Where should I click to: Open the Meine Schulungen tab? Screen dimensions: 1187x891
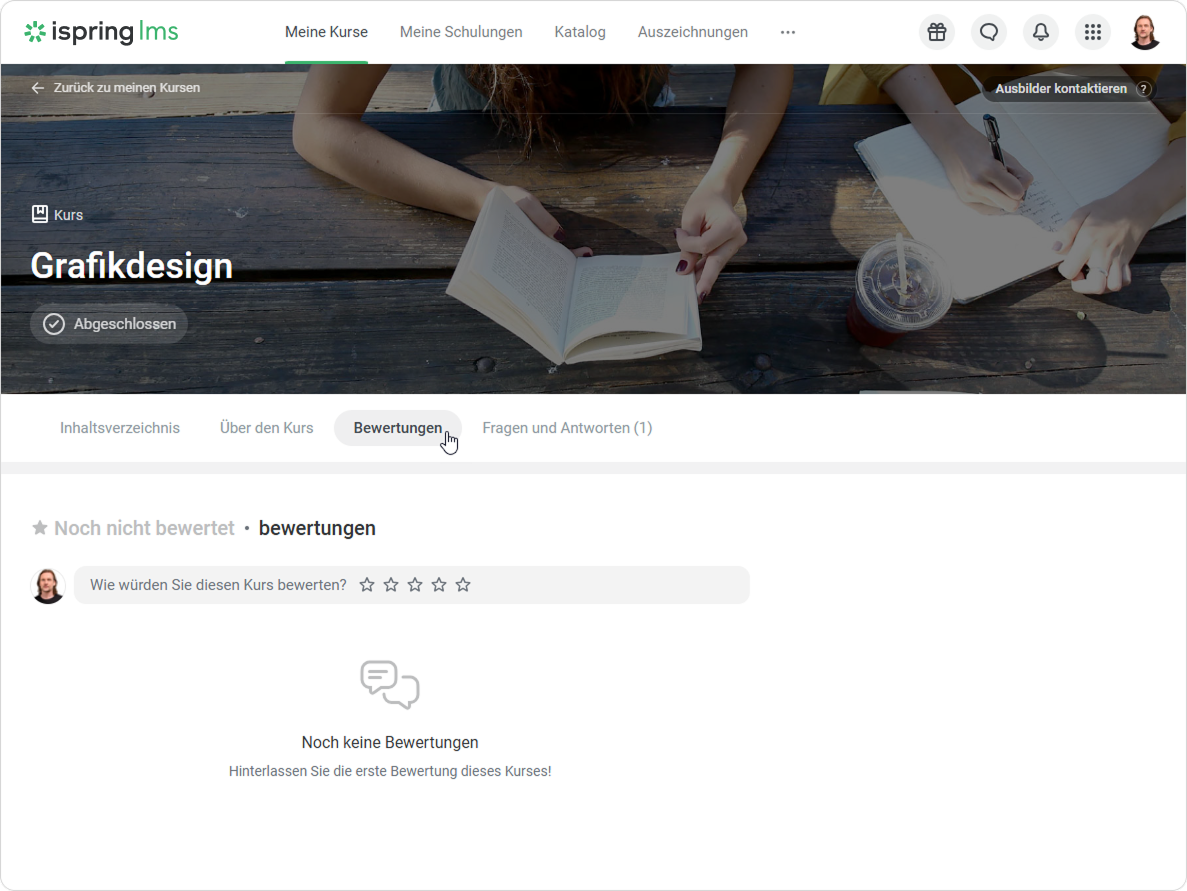coord(461,32)
